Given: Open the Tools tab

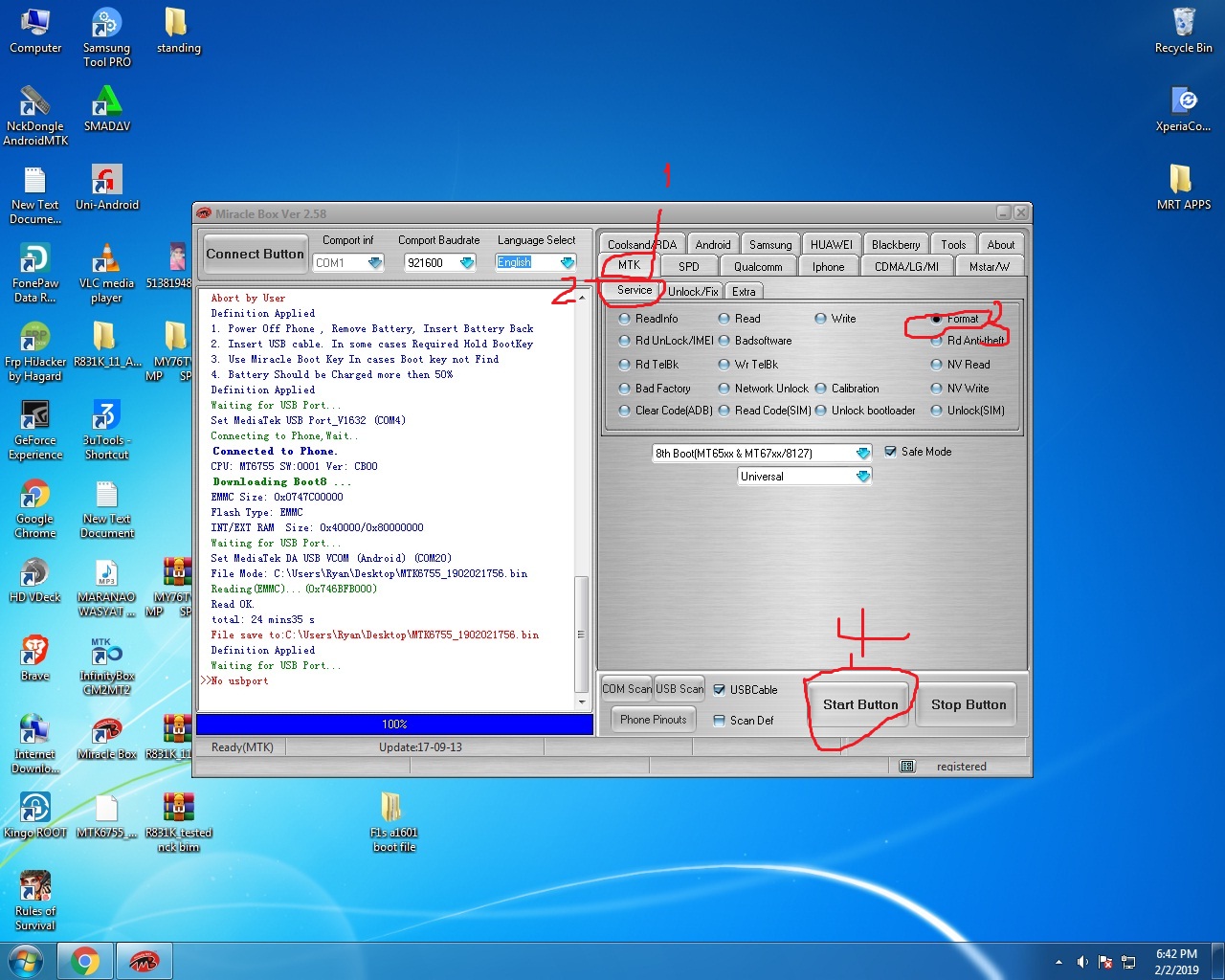Looking at the screenshot, I should coord(953,244).
